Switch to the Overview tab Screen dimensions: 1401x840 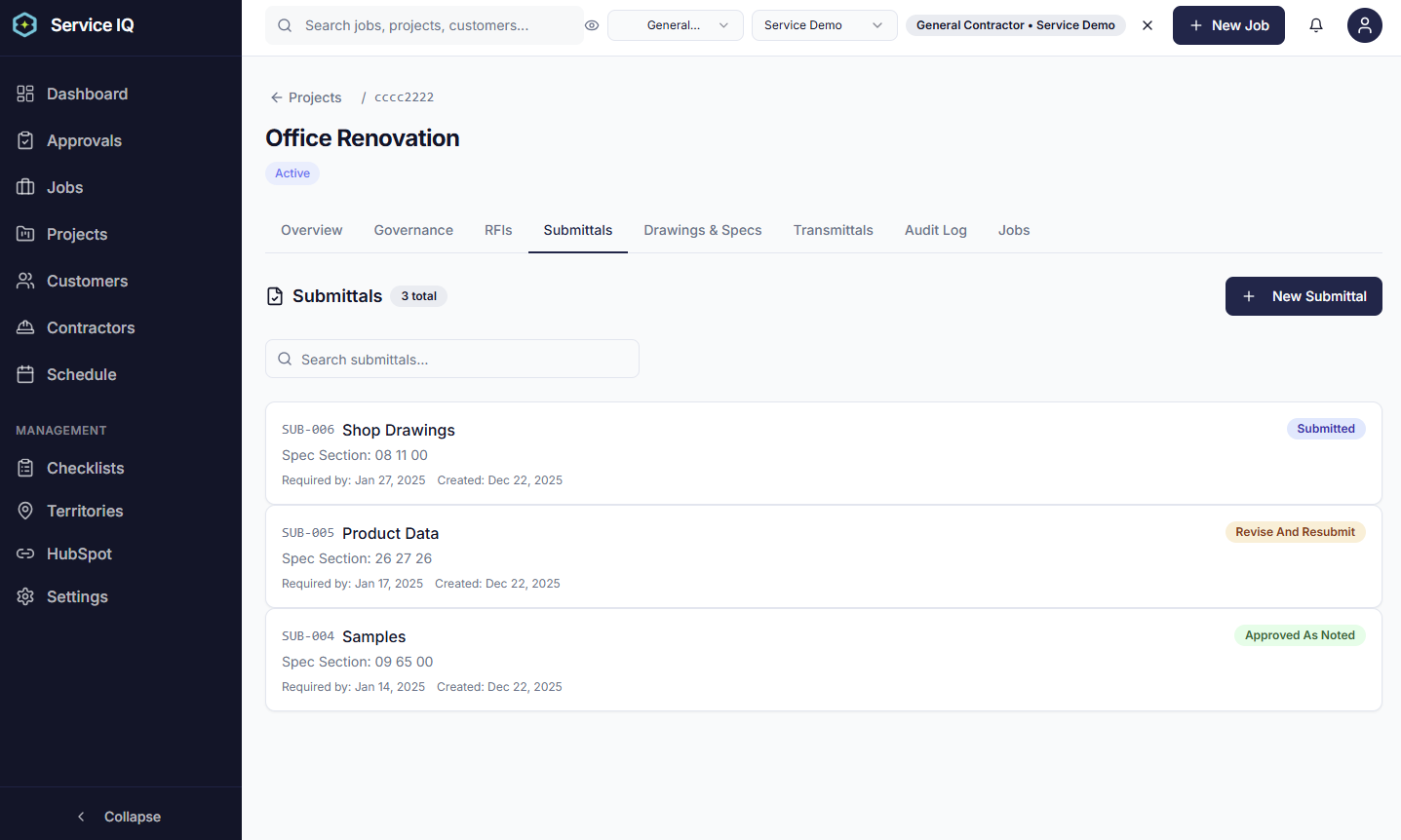click(x=312, y=230)
